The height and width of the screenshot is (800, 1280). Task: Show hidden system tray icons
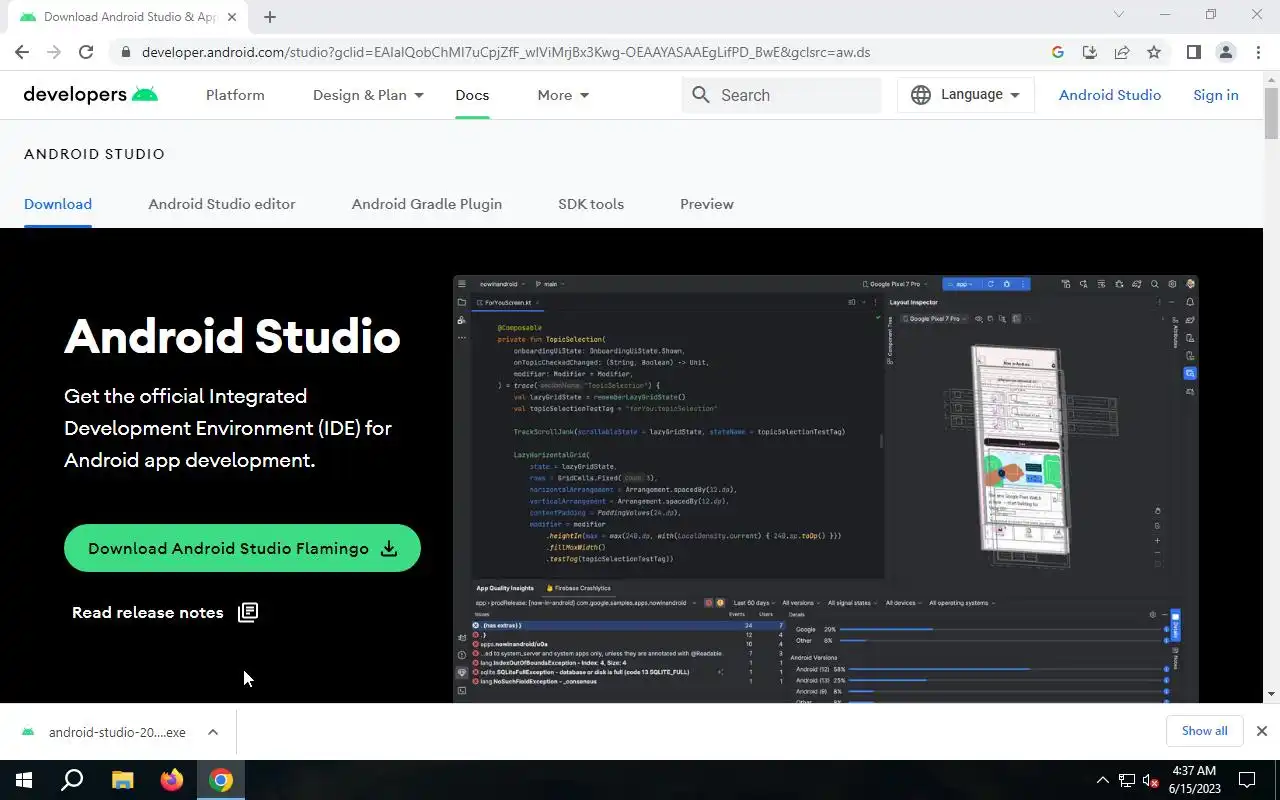tap(1103, 780)
